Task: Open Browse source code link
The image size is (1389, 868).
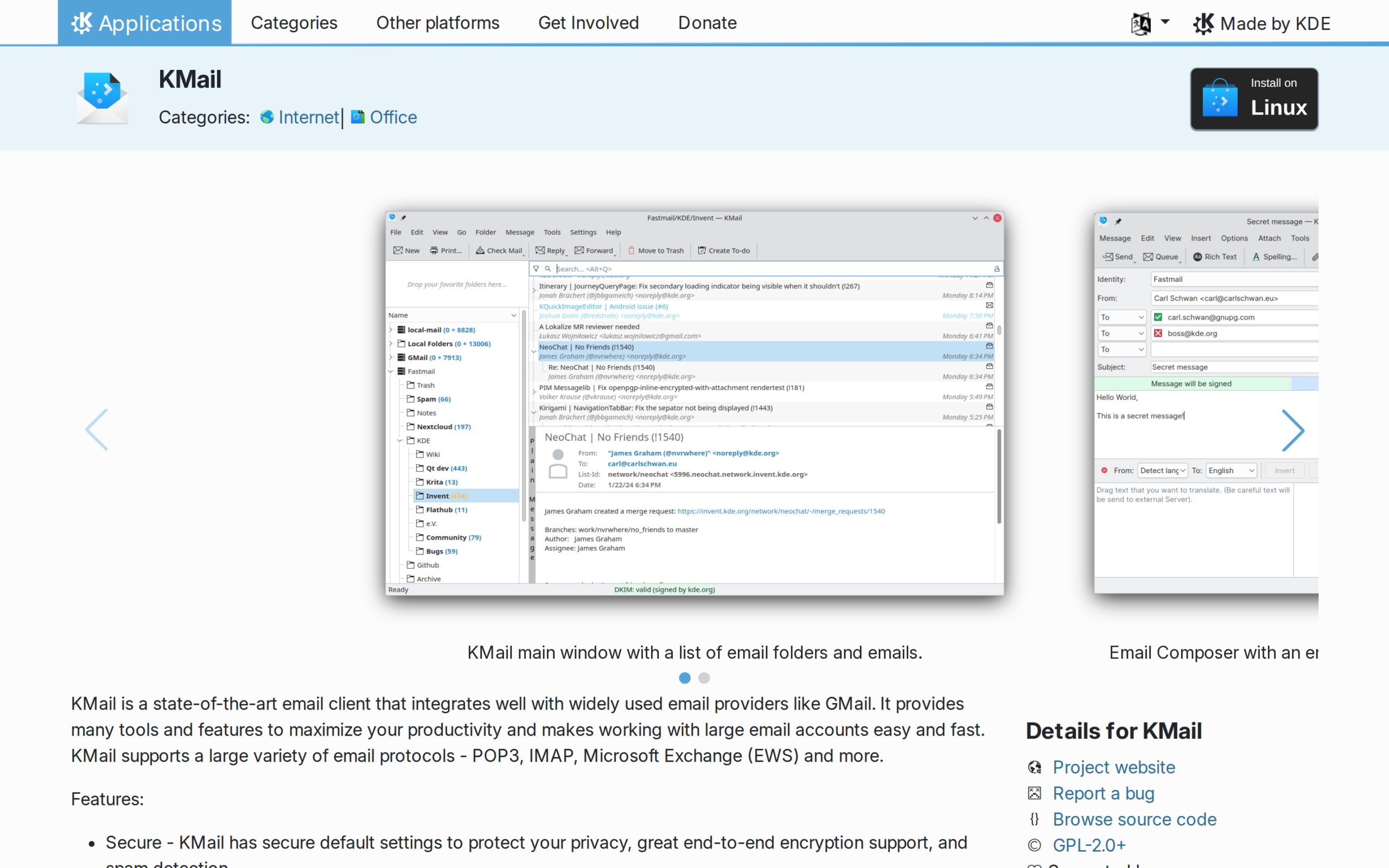Action: click(1134, 819)
